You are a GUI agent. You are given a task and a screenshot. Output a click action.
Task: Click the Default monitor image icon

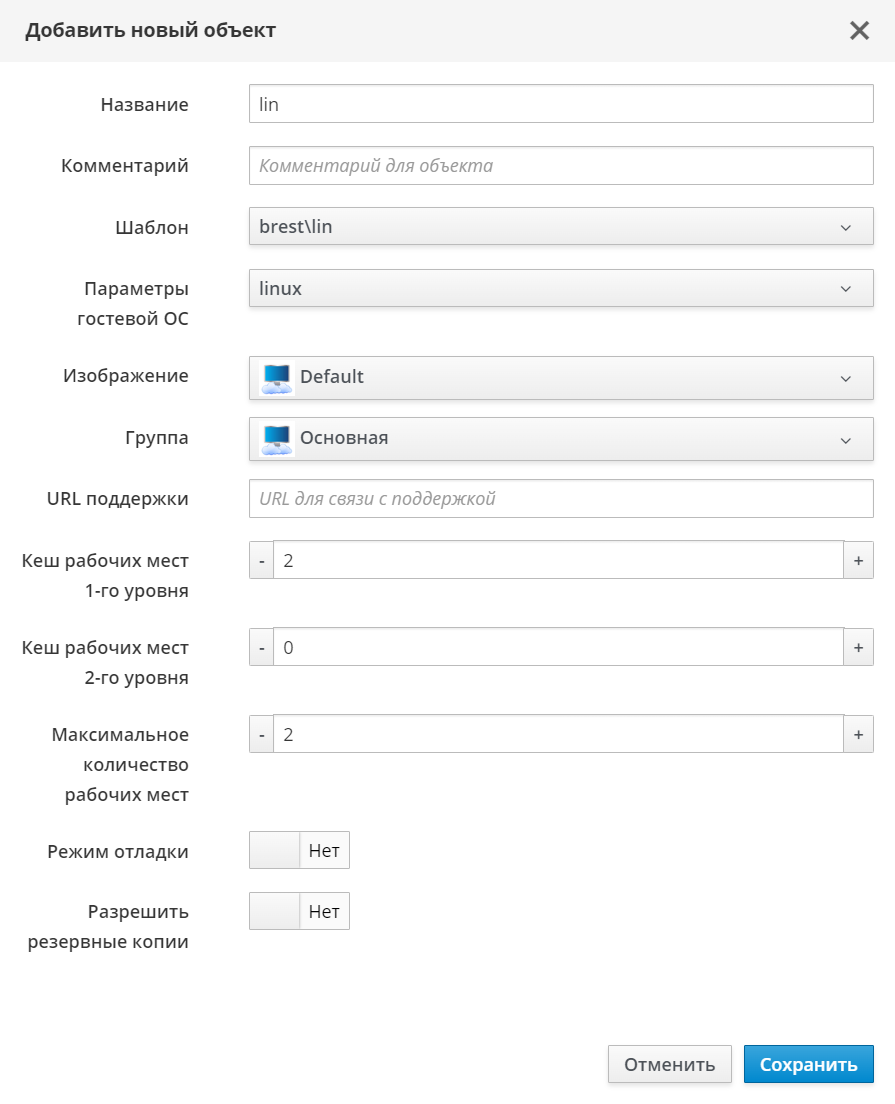pos(277,378)
